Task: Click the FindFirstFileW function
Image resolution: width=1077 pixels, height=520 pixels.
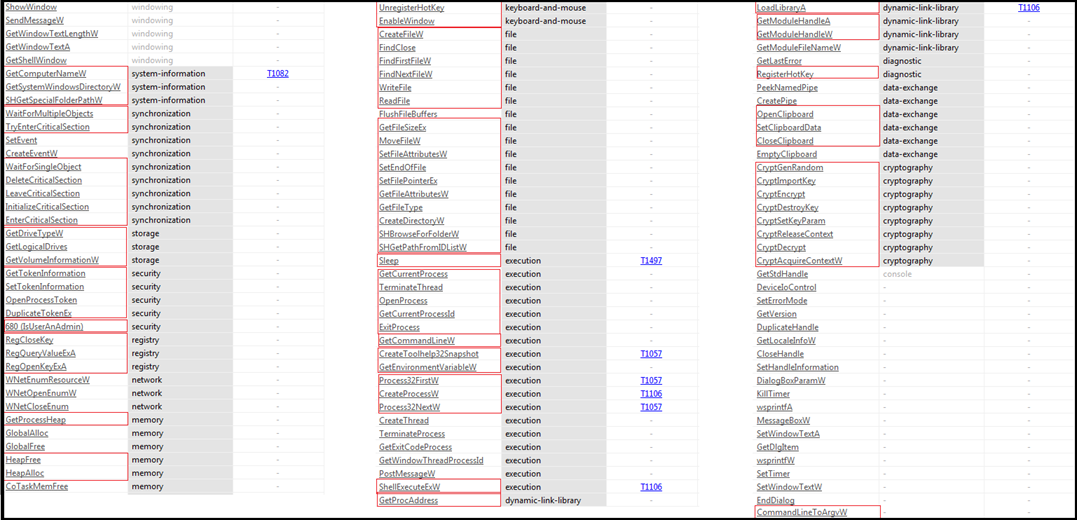Action: (x=405, y=61)
